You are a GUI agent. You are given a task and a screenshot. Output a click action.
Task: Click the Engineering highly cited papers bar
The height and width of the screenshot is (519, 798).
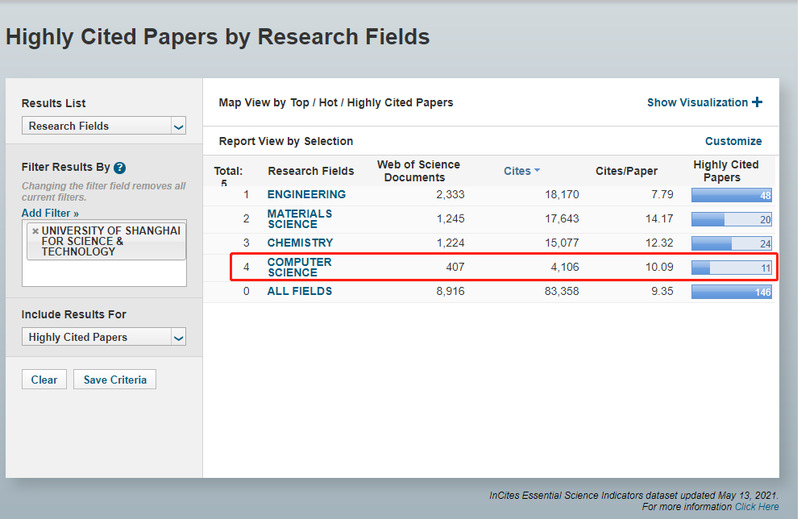731,195
